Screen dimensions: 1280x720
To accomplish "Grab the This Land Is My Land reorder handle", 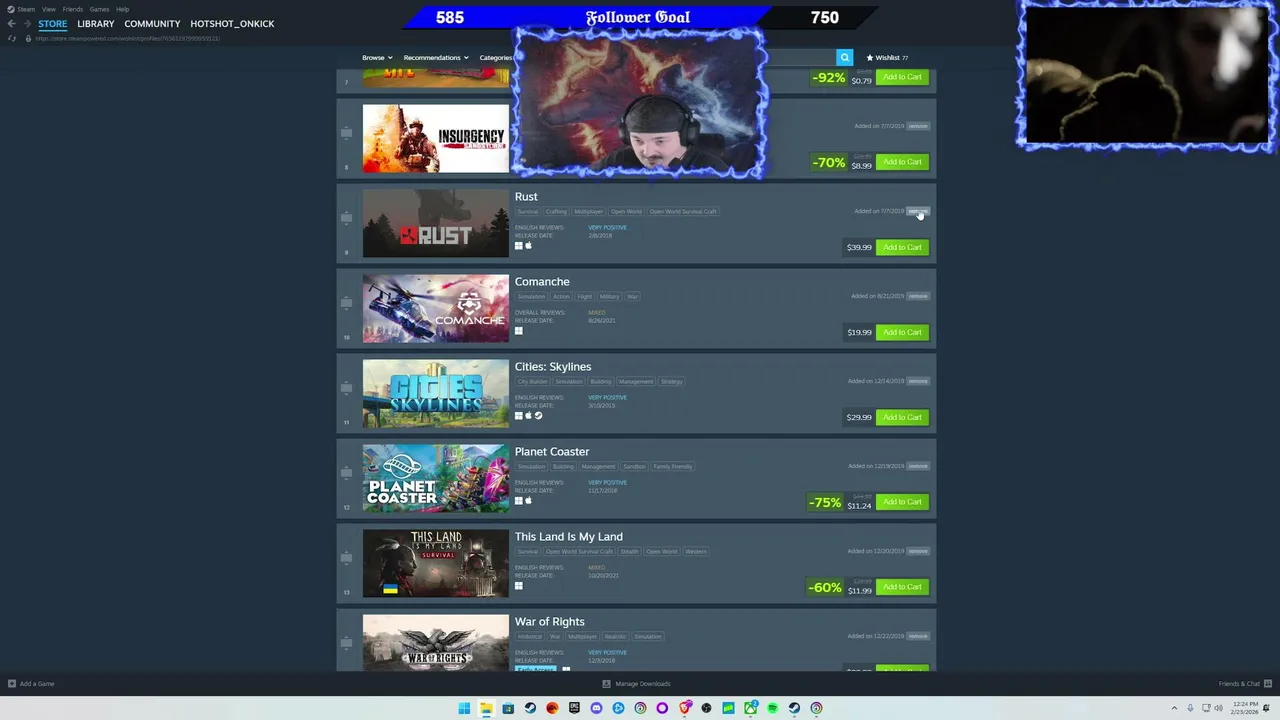I will tap(346, 557).
